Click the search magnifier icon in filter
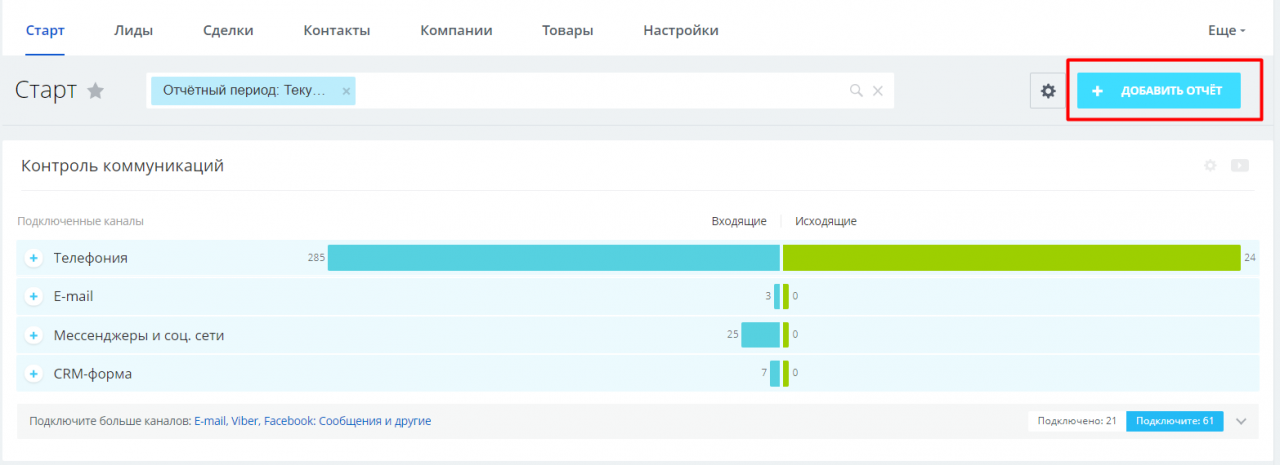This screenshot has width=1280, height=465. (856, 91)
